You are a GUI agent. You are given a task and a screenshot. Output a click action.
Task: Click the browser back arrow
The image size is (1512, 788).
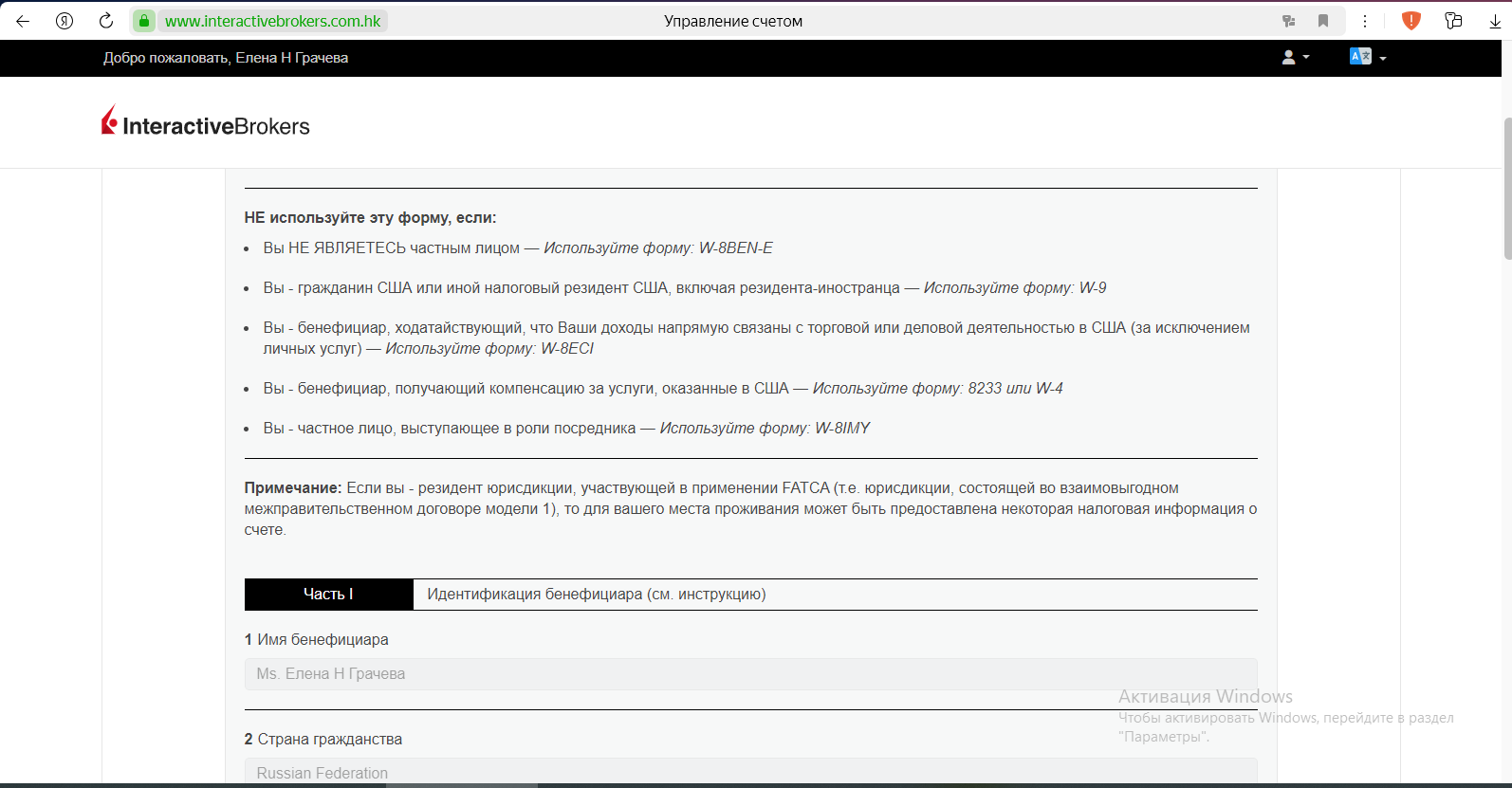coord(23,21)
